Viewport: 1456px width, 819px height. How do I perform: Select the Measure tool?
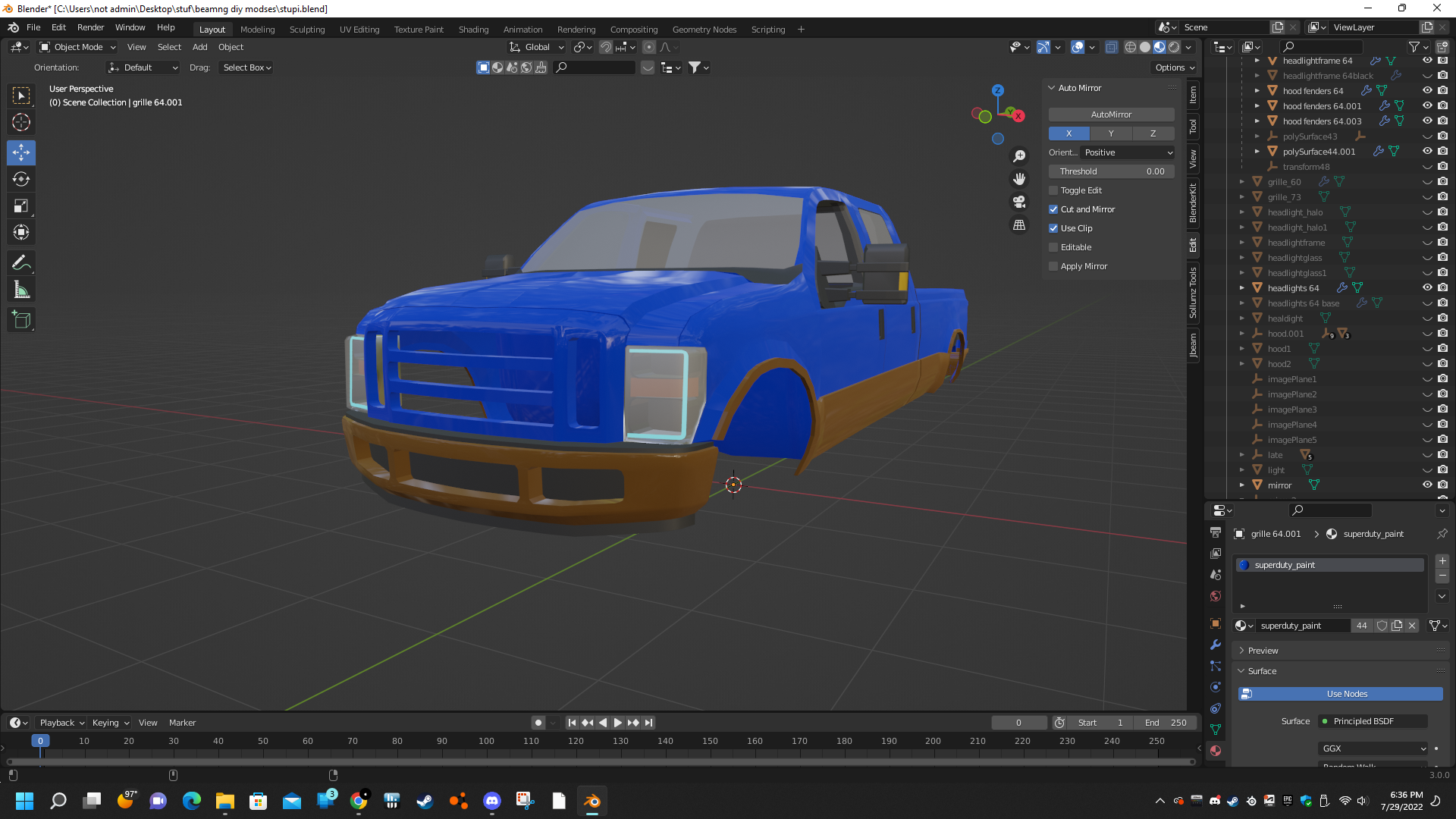21,290
